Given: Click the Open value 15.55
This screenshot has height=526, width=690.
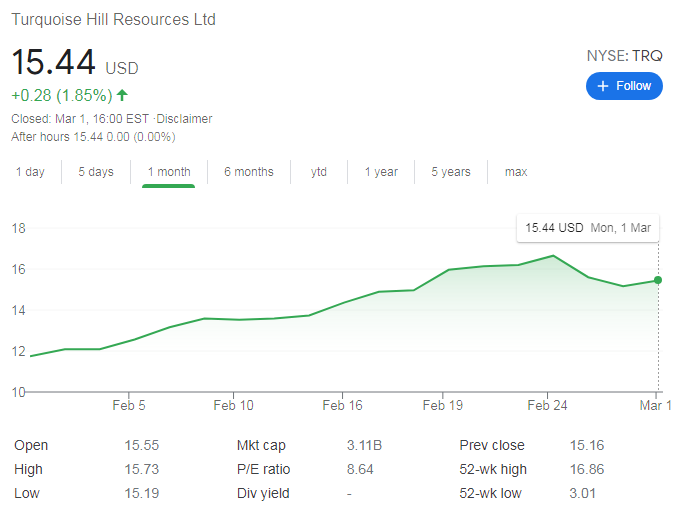Looking at the screenshot, I should [x=142, y=445].
